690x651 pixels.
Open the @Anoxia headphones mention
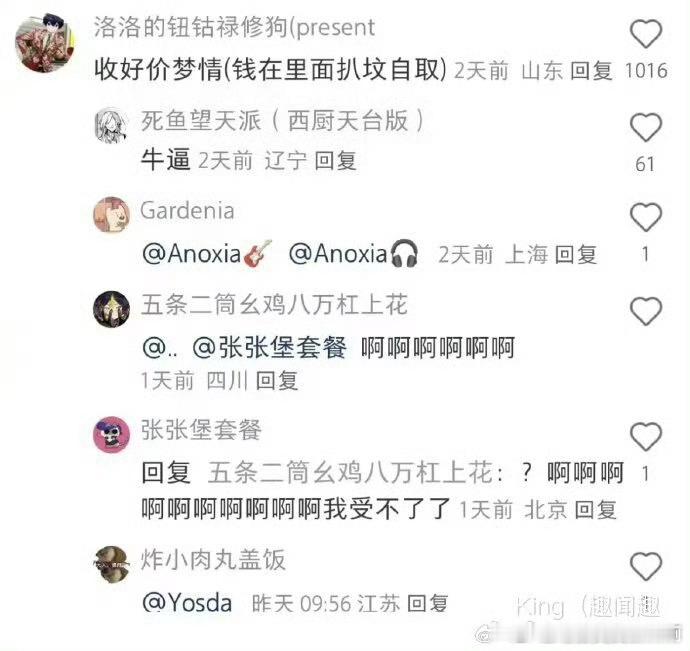[x=353, y=254]
